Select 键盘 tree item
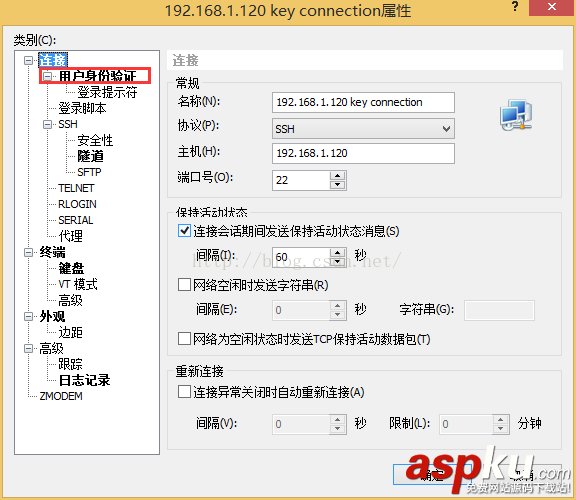The image size is (576, 500). tap(71, 268)
